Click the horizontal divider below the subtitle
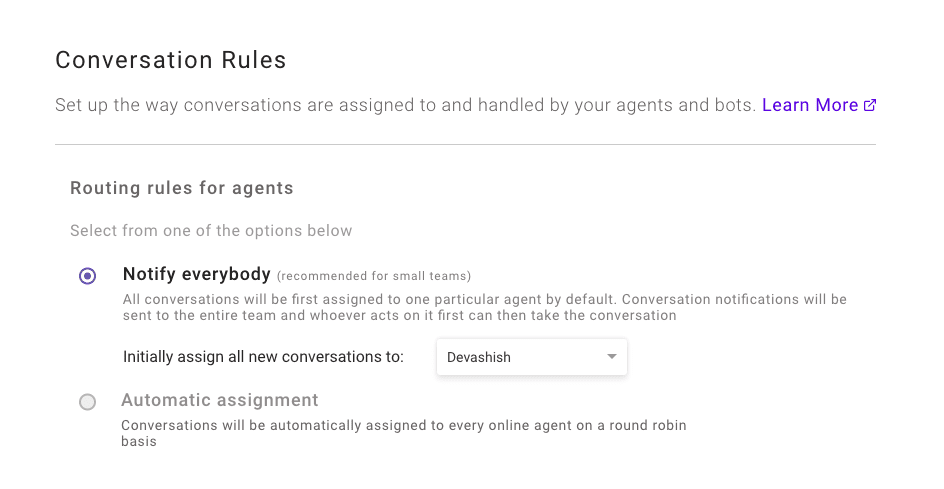944x489 pixels. pos(465,145)
